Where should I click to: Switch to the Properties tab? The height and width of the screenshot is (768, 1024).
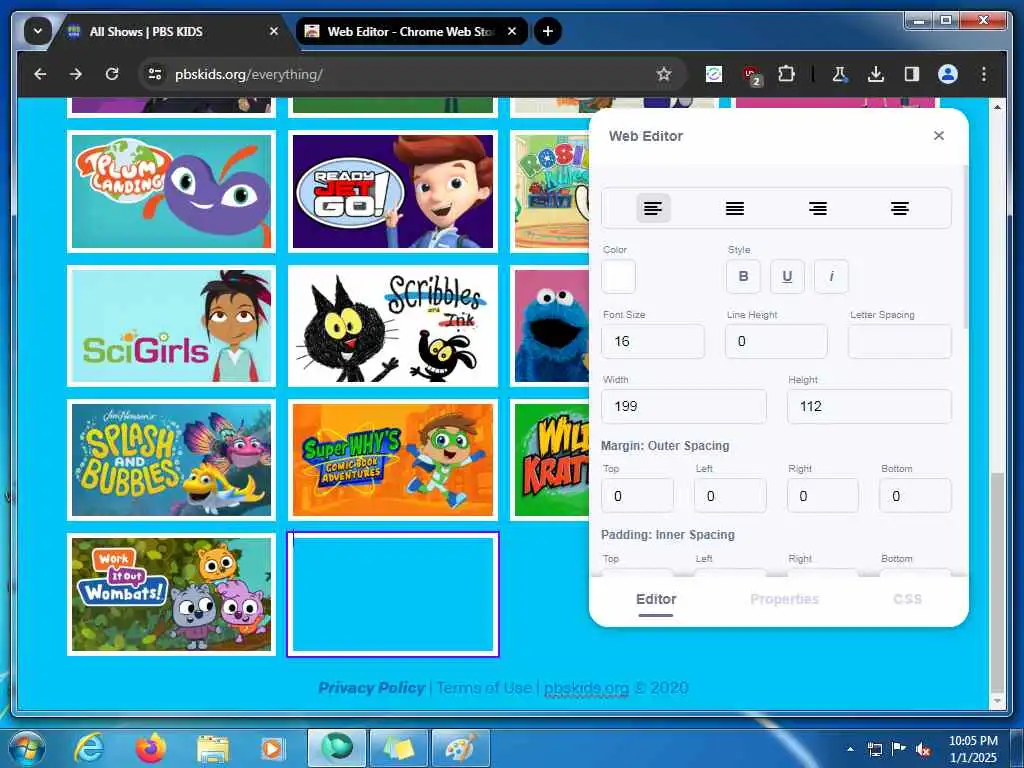coord(784,600)
